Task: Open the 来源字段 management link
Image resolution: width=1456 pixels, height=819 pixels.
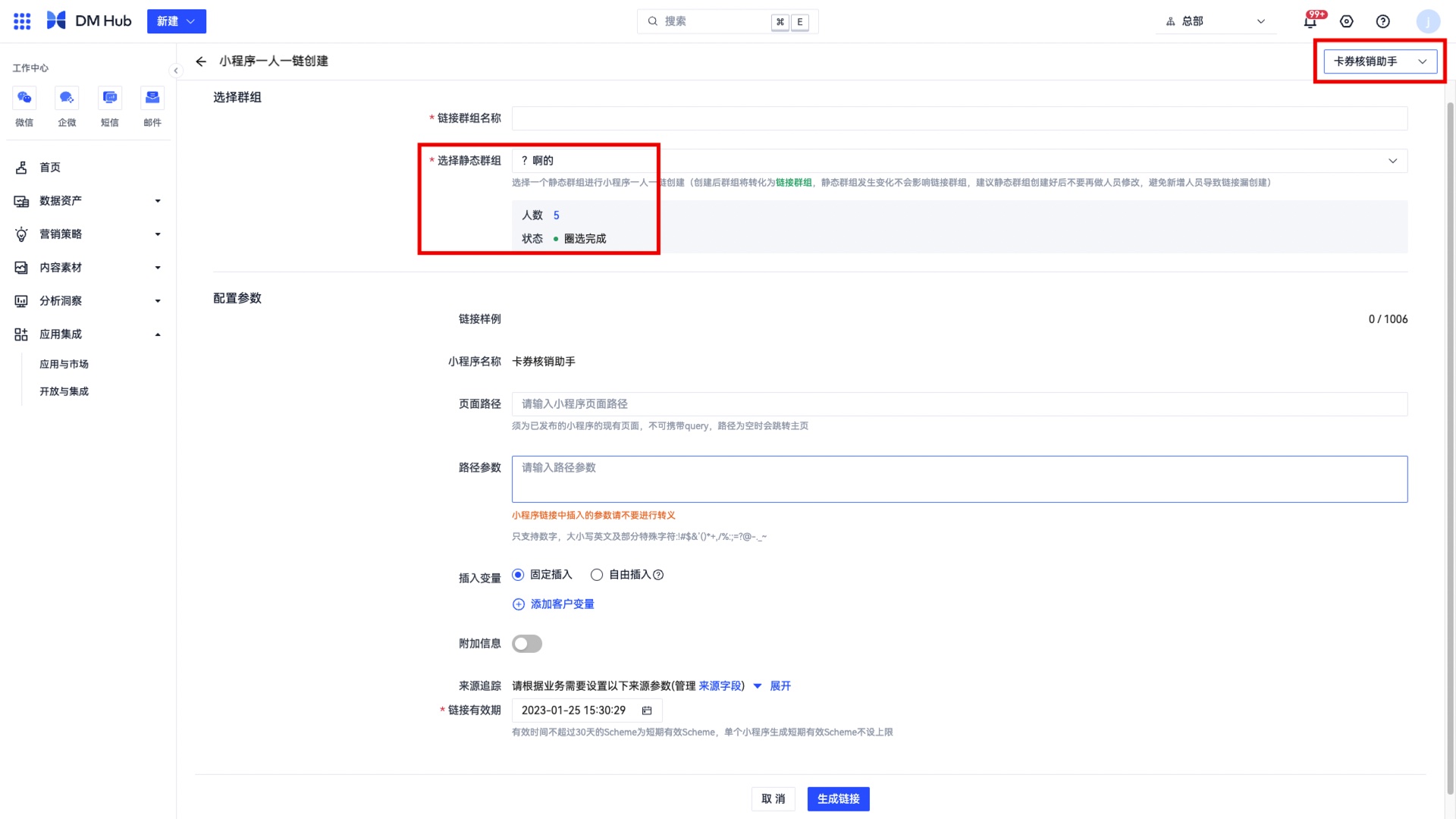Action: coord(720,686)
